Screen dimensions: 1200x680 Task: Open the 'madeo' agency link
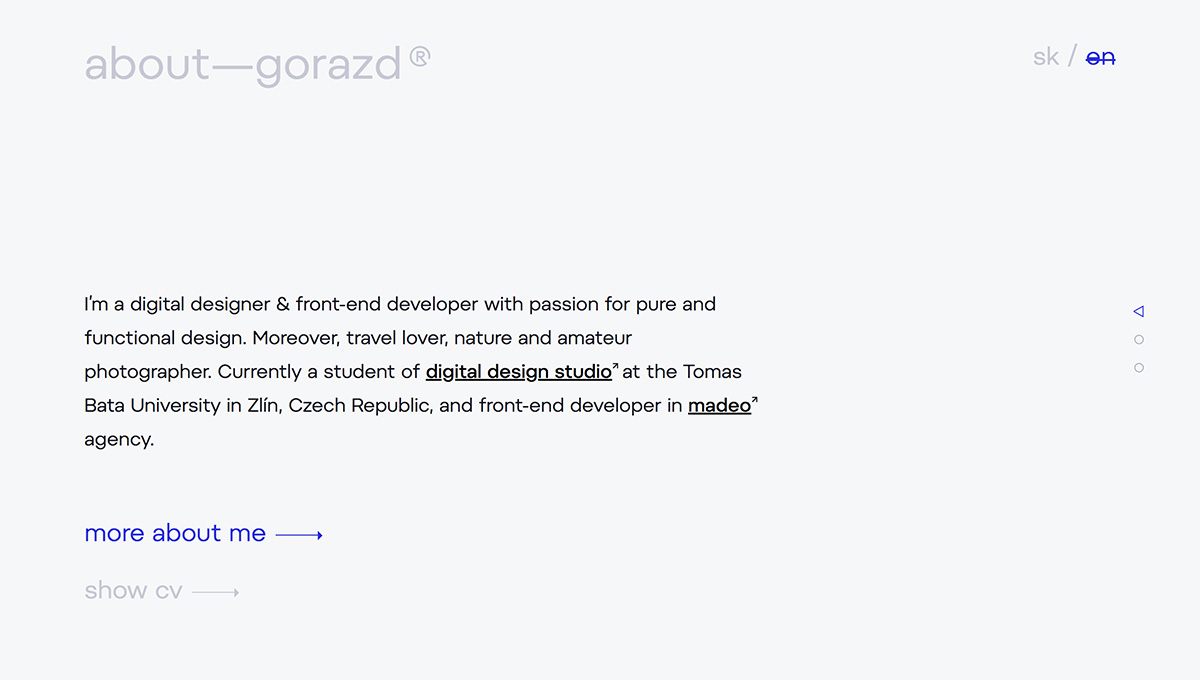[x=719, y=406]
